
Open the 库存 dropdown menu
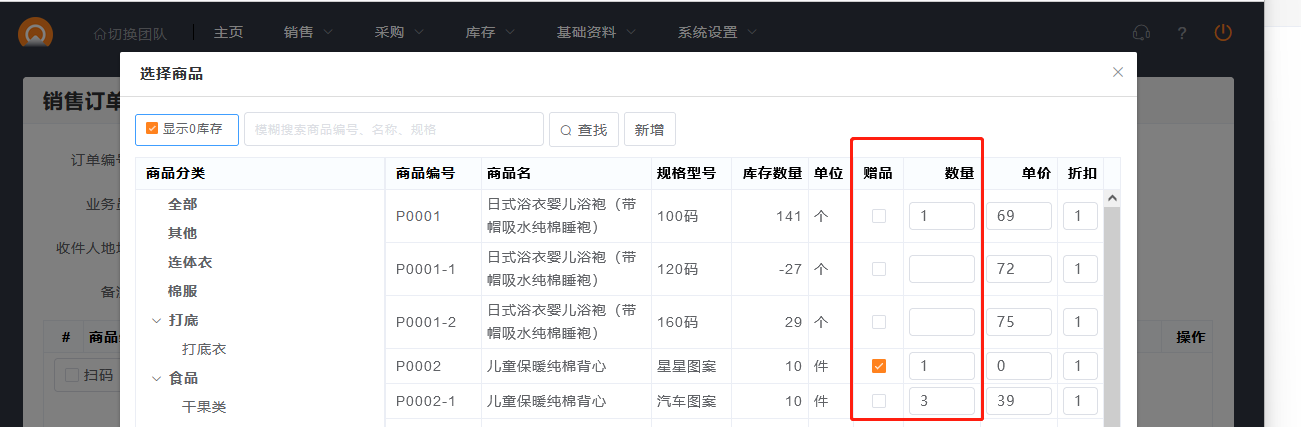490,32
